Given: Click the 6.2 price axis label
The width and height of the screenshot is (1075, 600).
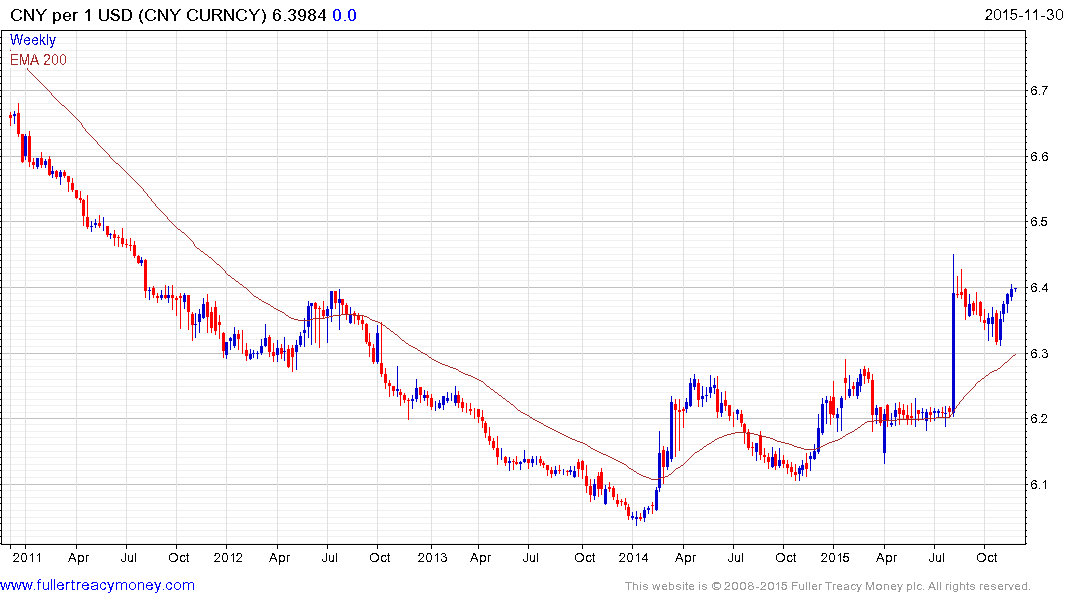Looking at the screenshot, I should [x=1039, y=419].
